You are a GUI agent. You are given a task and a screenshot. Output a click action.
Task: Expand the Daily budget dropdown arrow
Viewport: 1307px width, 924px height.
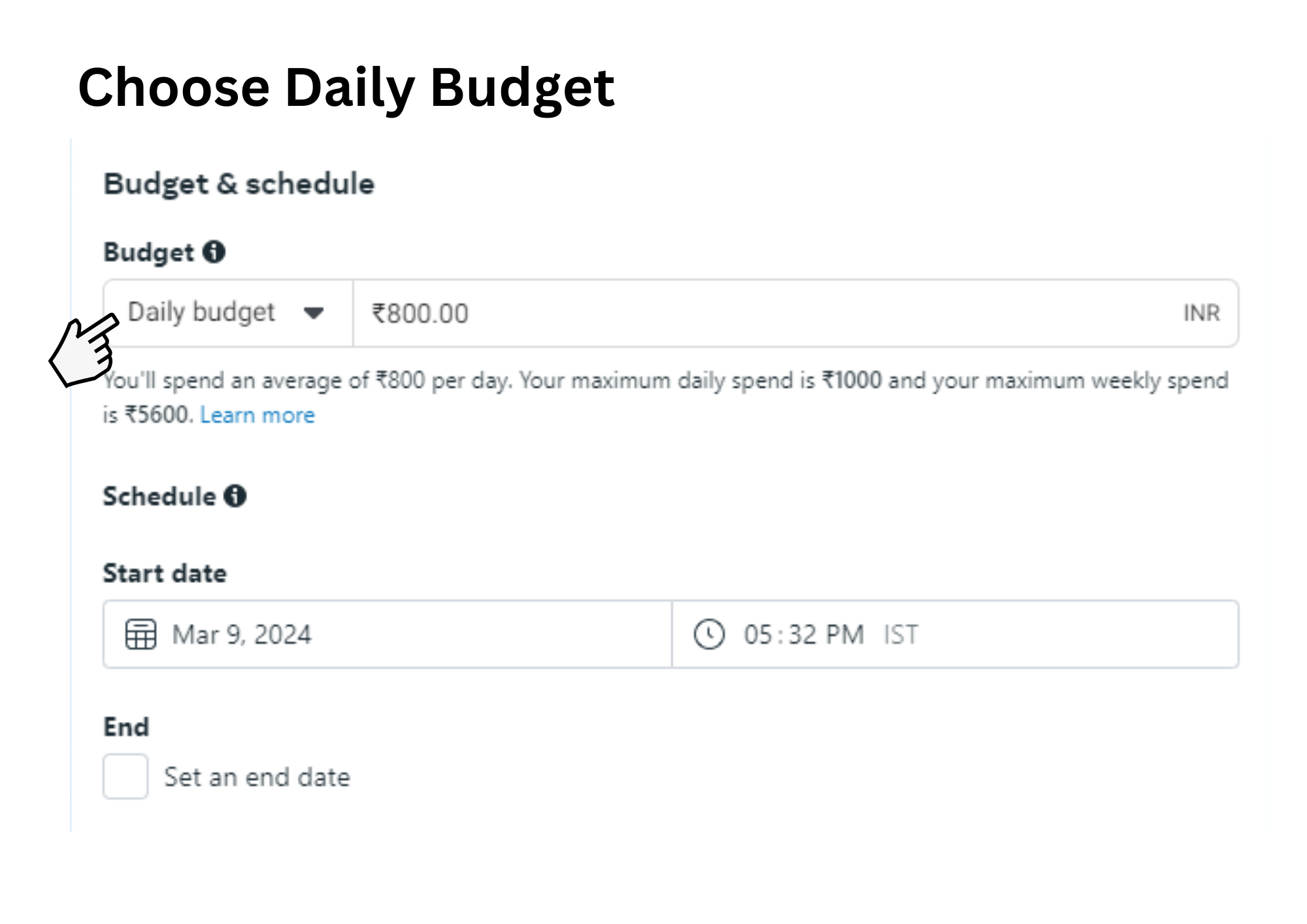(314, 313)
